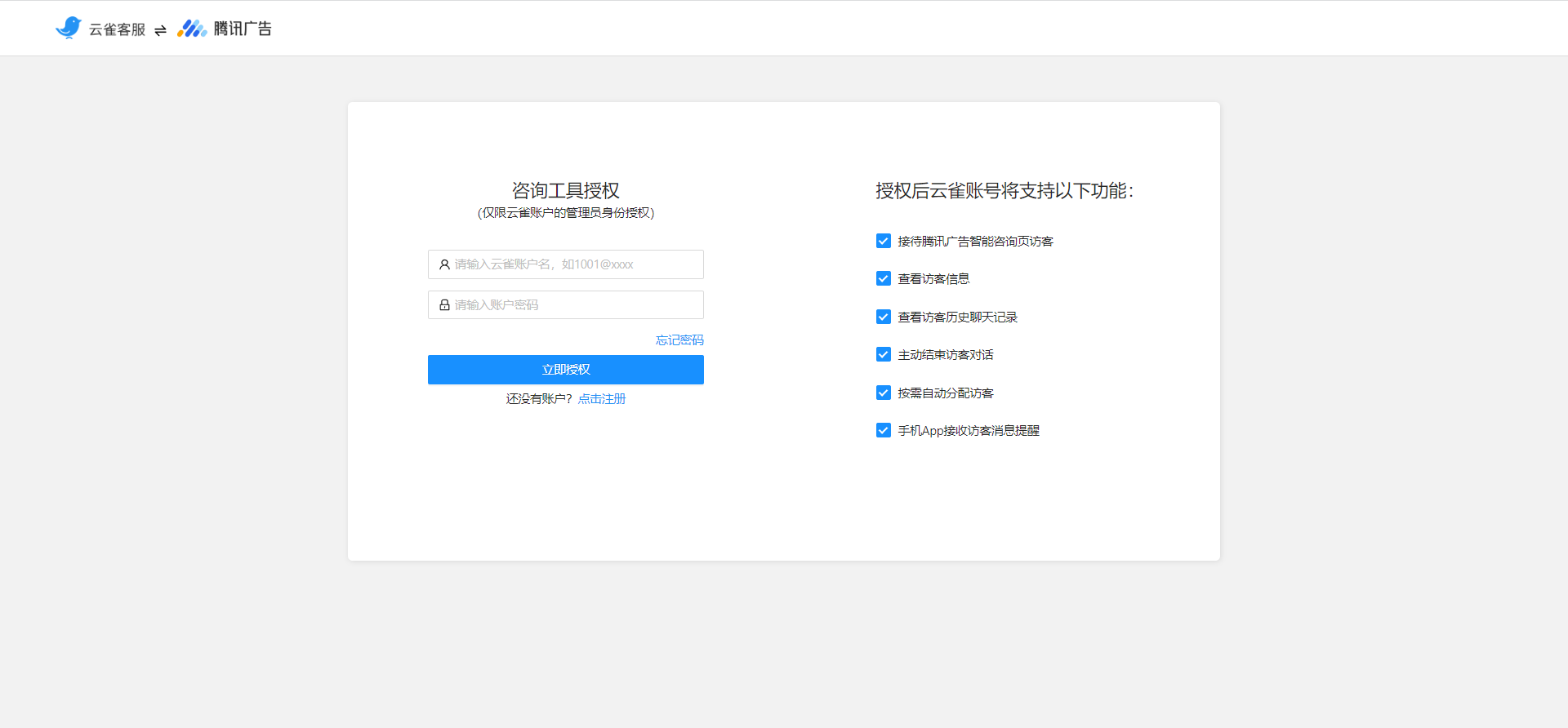
Task: Click the 咨询工具授权 heading
Action: pyautogui.click(x=566, y=191)
